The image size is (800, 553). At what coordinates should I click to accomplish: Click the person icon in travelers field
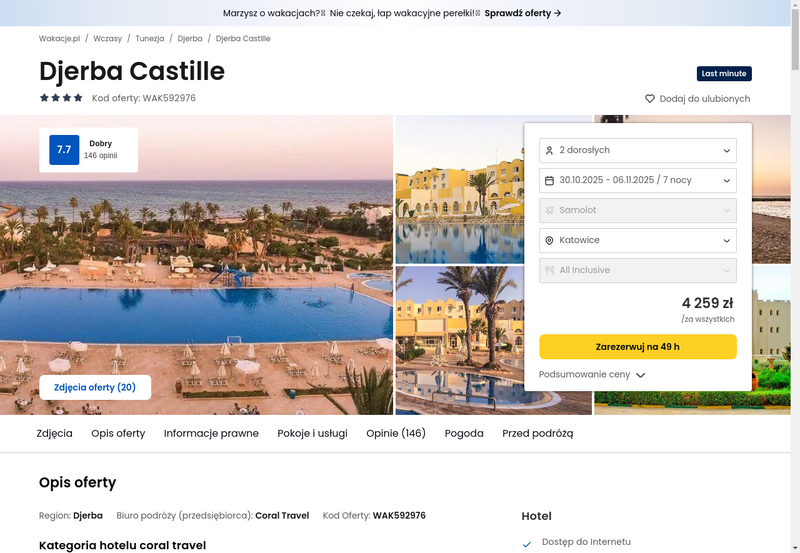[549, 150]
